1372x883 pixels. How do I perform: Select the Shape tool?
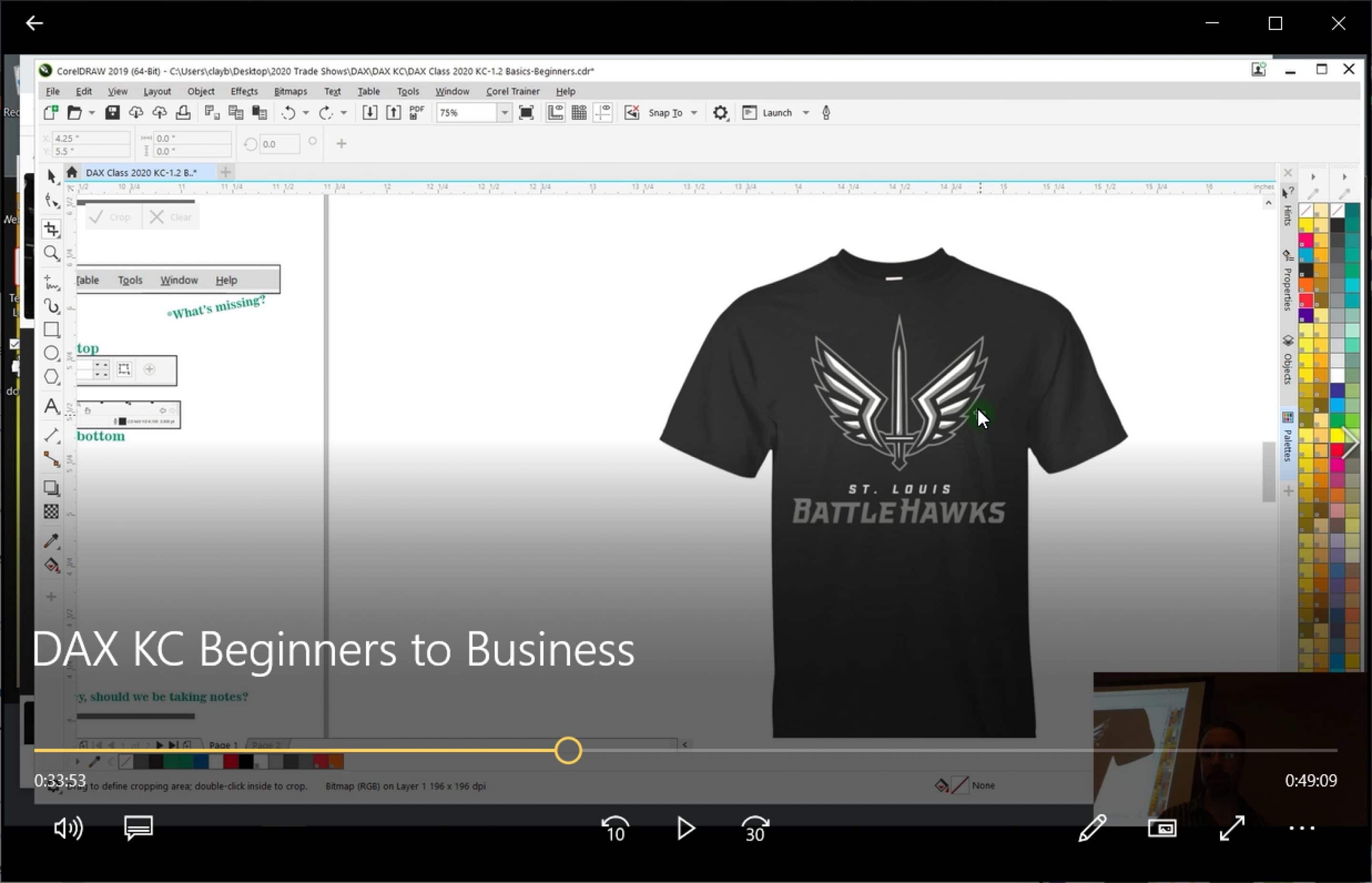51,201
